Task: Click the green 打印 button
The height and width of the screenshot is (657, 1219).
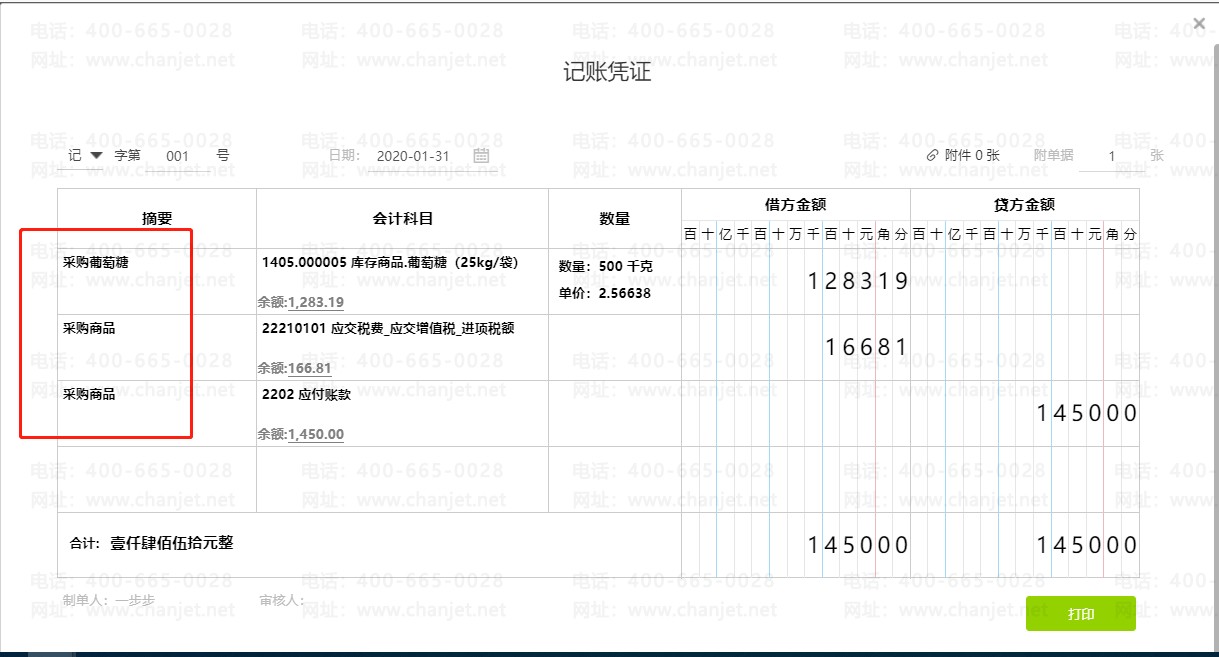Action: pyautogui.click(x=1081, y=613)
